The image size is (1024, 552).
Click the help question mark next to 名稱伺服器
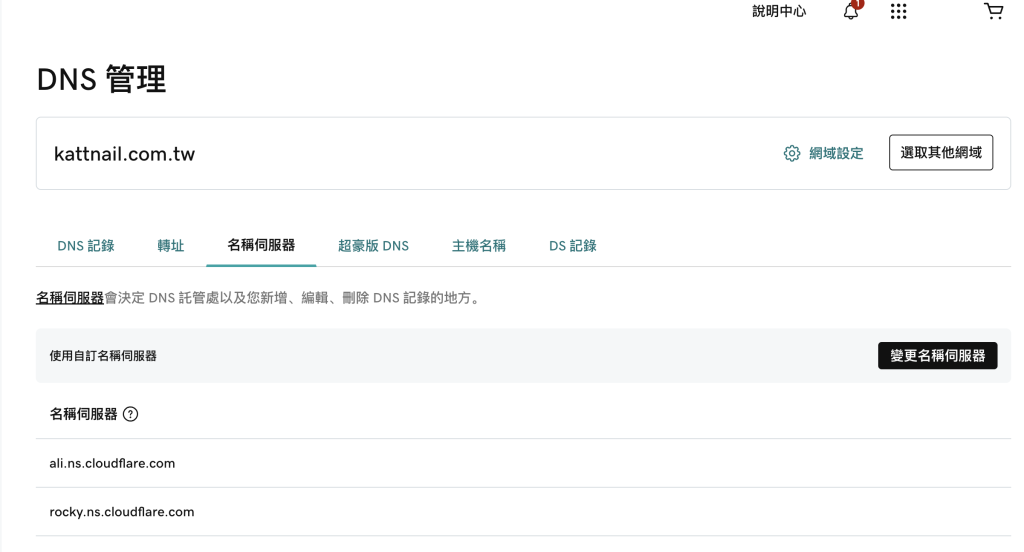tap(130, 414)
